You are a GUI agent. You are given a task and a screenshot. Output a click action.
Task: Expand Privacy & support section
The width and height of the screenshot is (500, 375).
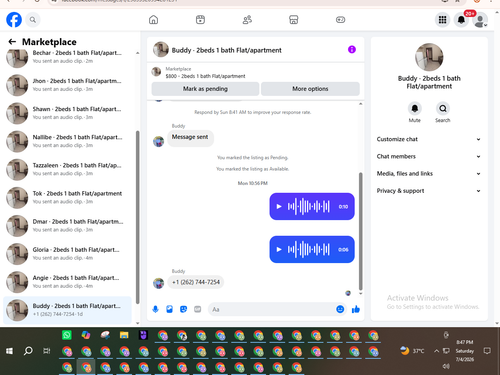pyautogui.click(x=429, y=191)
